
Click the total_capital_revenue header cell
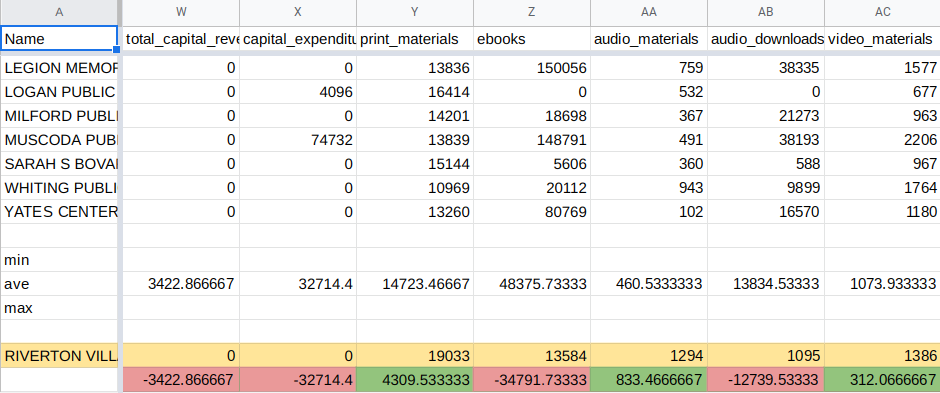[181, 39]
